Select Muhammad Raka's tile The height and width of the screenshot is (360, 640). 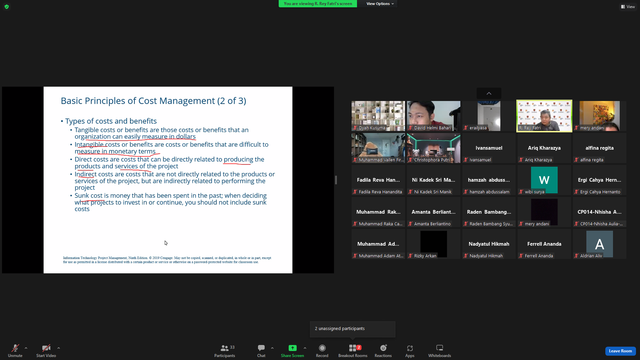click(x=378, y=212)
